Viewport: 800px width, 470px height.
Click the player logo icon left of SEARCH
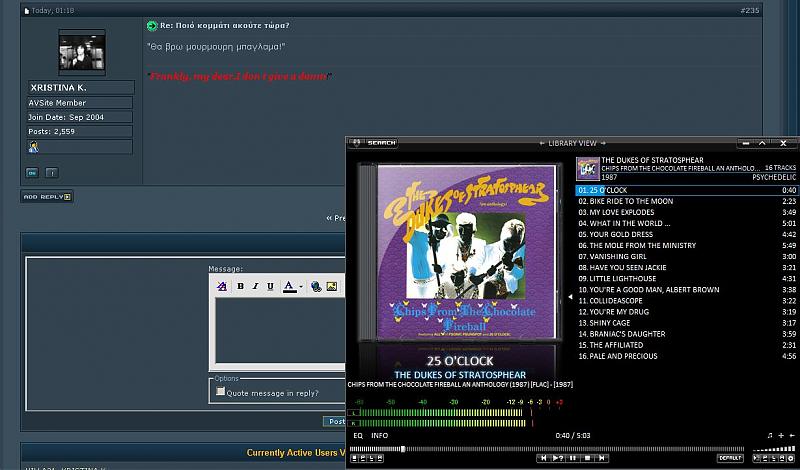point(356,143)
